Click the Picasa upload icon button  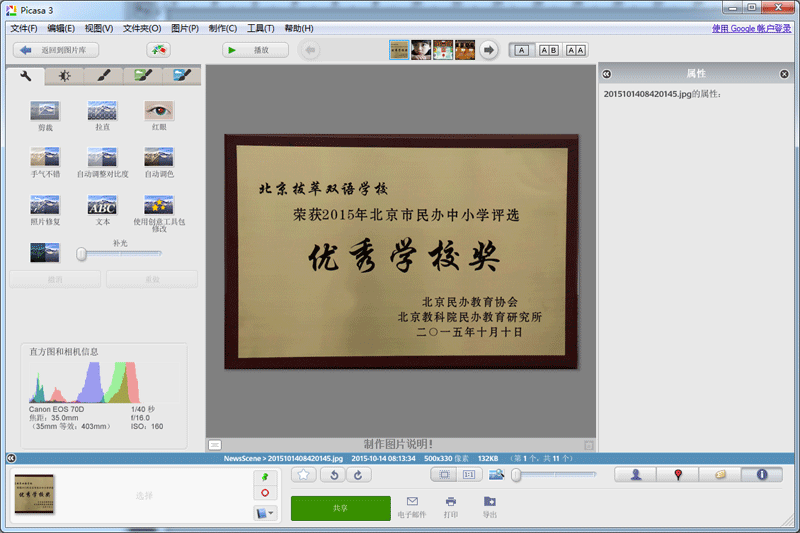pos(158,50)
